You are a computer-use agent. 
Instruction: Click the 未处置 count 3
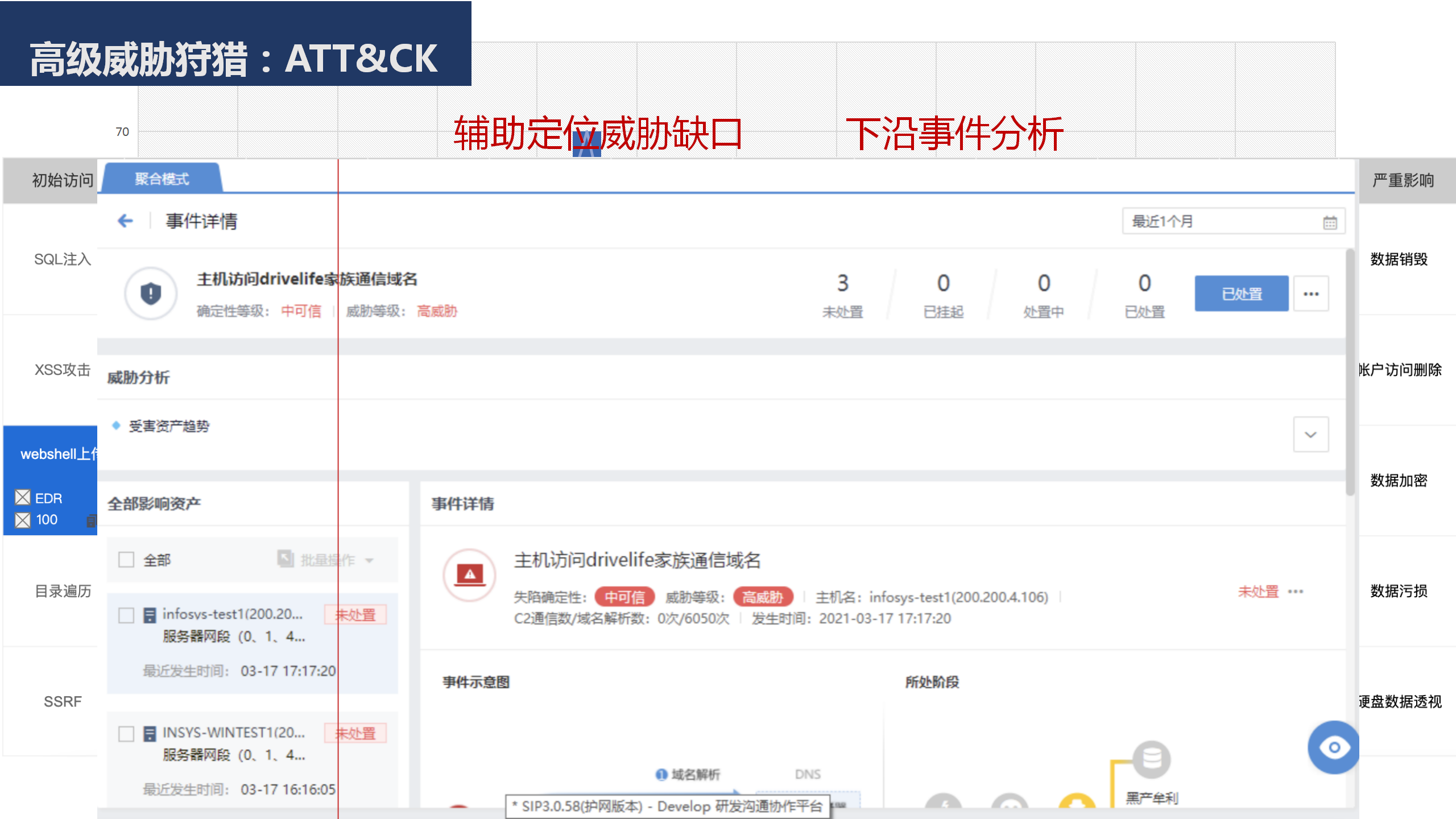[842, 283]
